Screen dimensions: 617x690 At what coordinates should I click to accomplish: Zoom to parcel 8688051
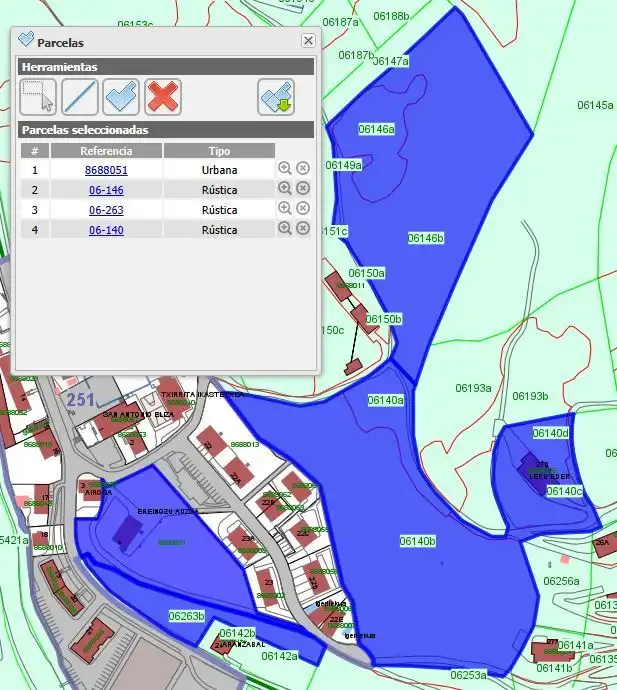285,168
